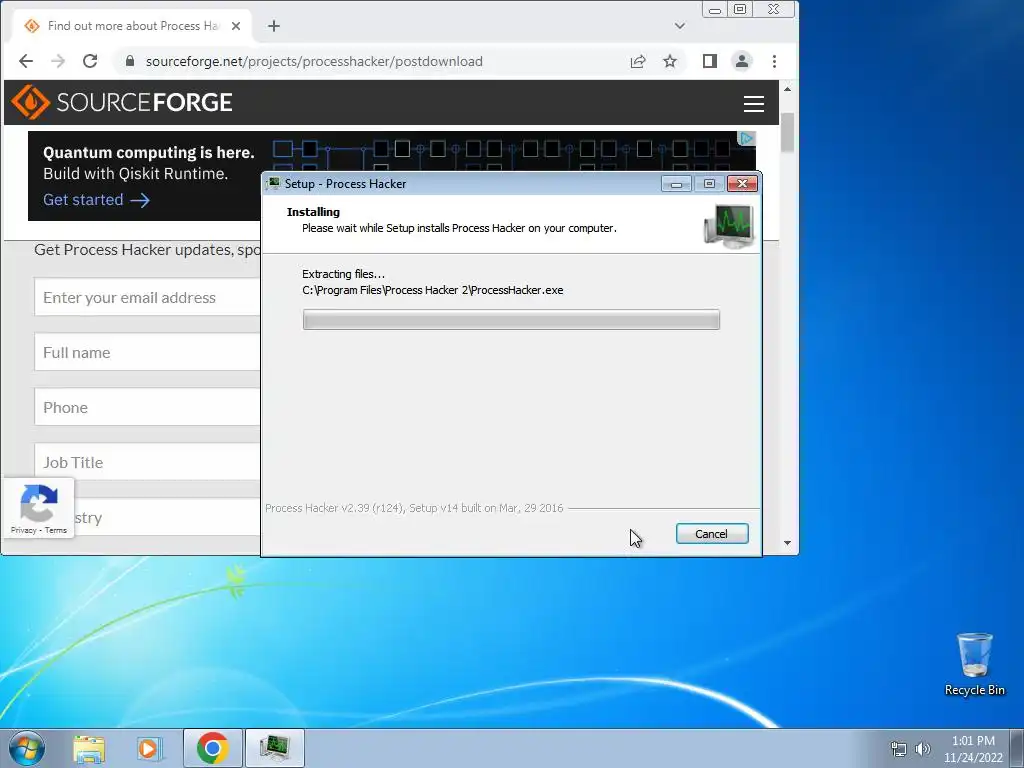Select the sourceforge.net URL in address bar
Image resolution: width=1024 pixels, height=768 pixels.
(314, 61)
